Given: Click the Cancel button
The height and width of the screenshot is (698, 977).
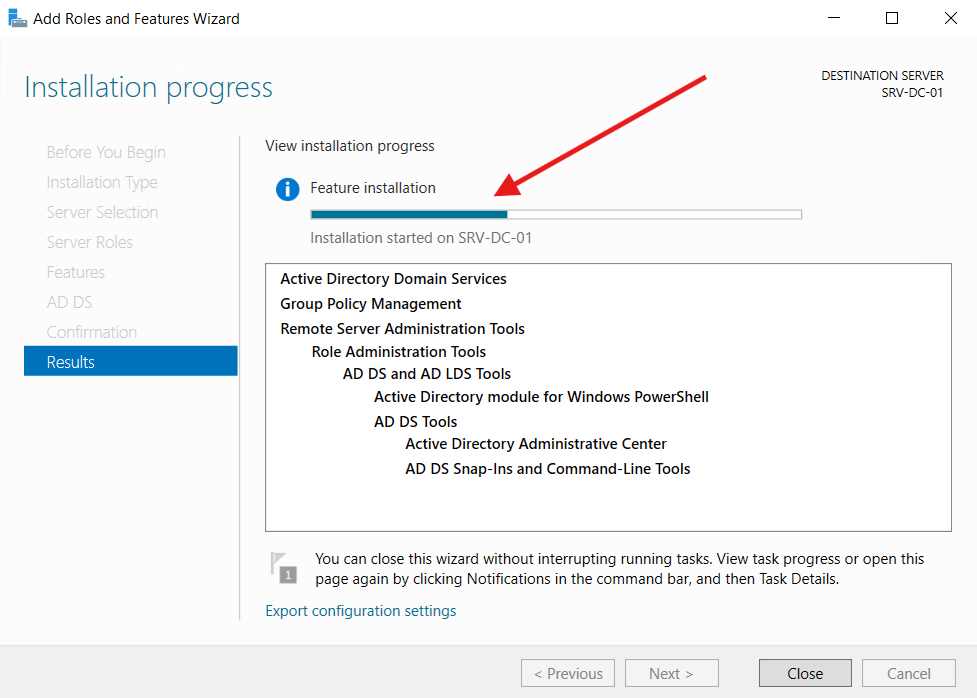Looking at the screenshot, I should pyautogui.click(x=908, y=673).
